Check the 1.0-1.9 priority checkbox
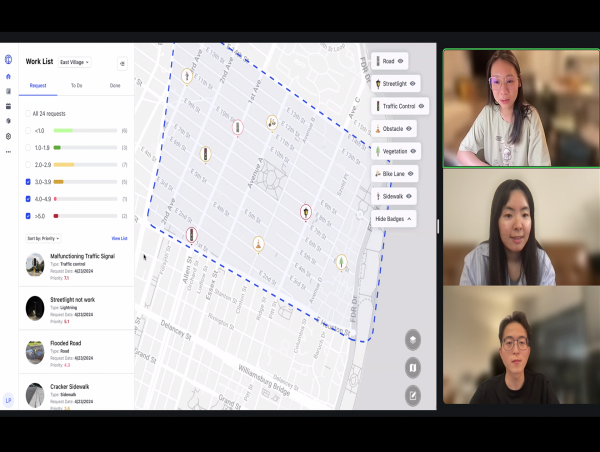 (28, 148)
